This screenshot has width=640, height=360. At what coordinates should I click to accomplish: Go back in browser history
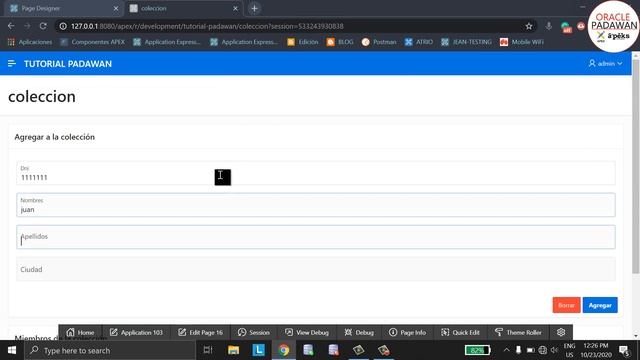(x=11, y=26)
